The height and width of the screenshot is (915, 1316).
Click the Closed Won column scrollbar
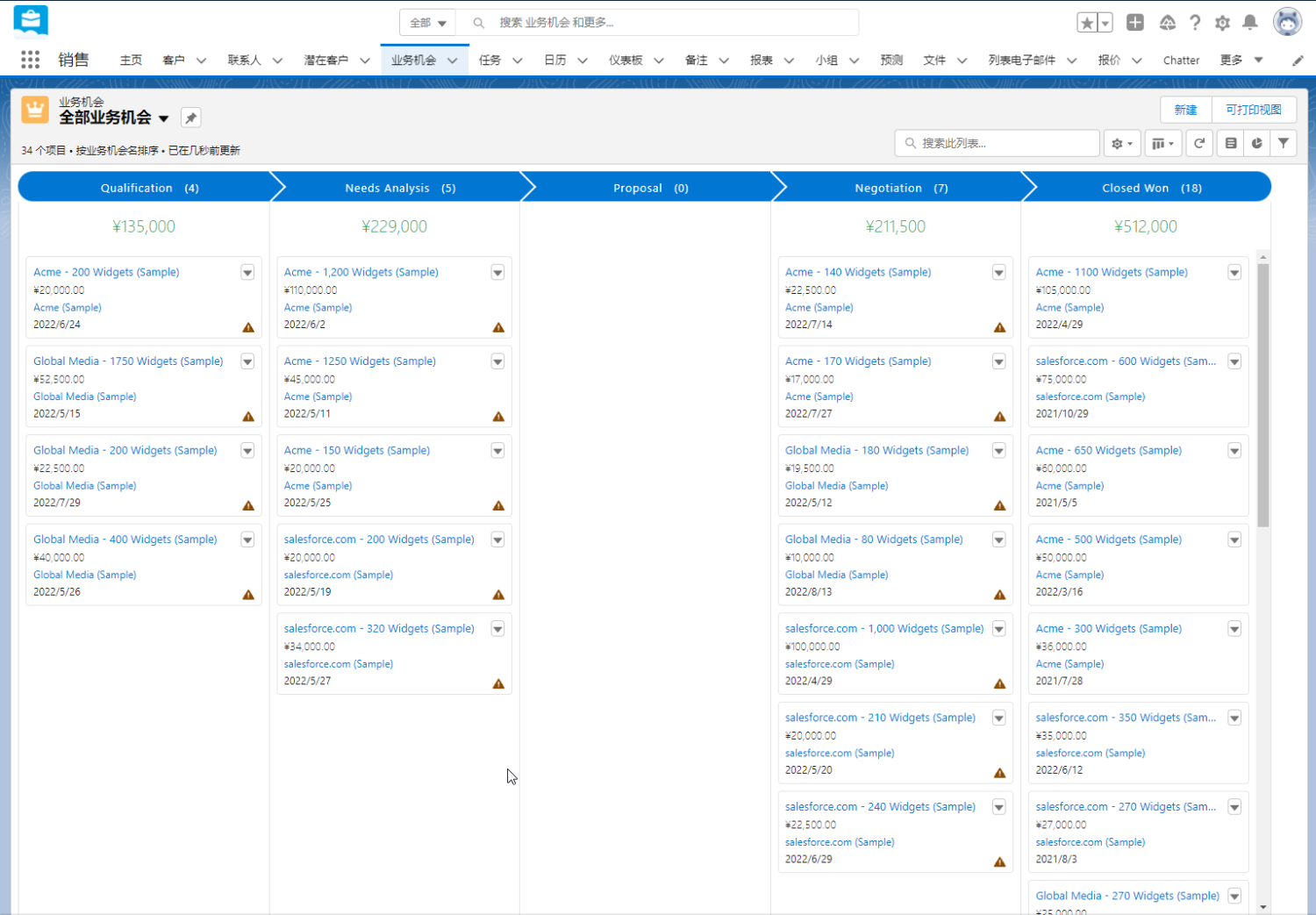click(x=1263, y=395)
